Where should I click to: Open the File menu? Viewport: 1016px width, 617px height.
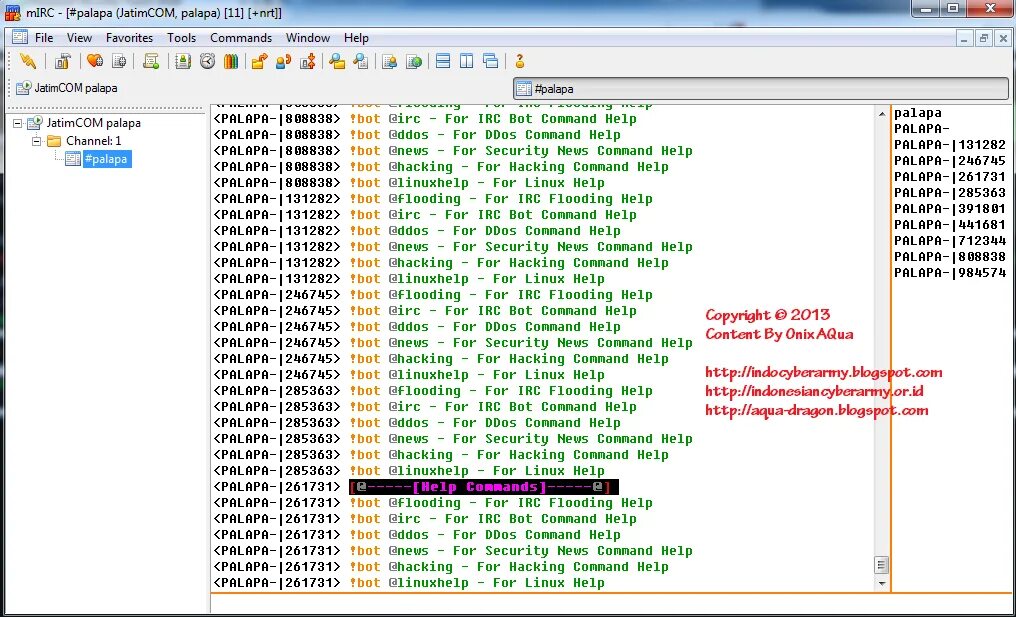click(x=44, y=38)
